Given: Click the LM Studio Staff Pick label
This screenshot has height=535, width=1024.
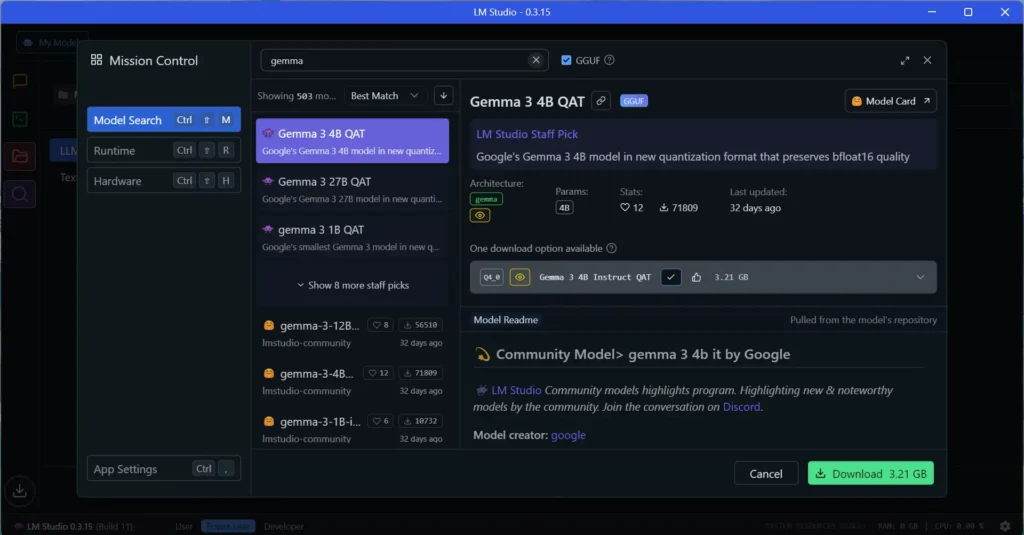Looking at the screenshot, I should (x=527, y=134).
